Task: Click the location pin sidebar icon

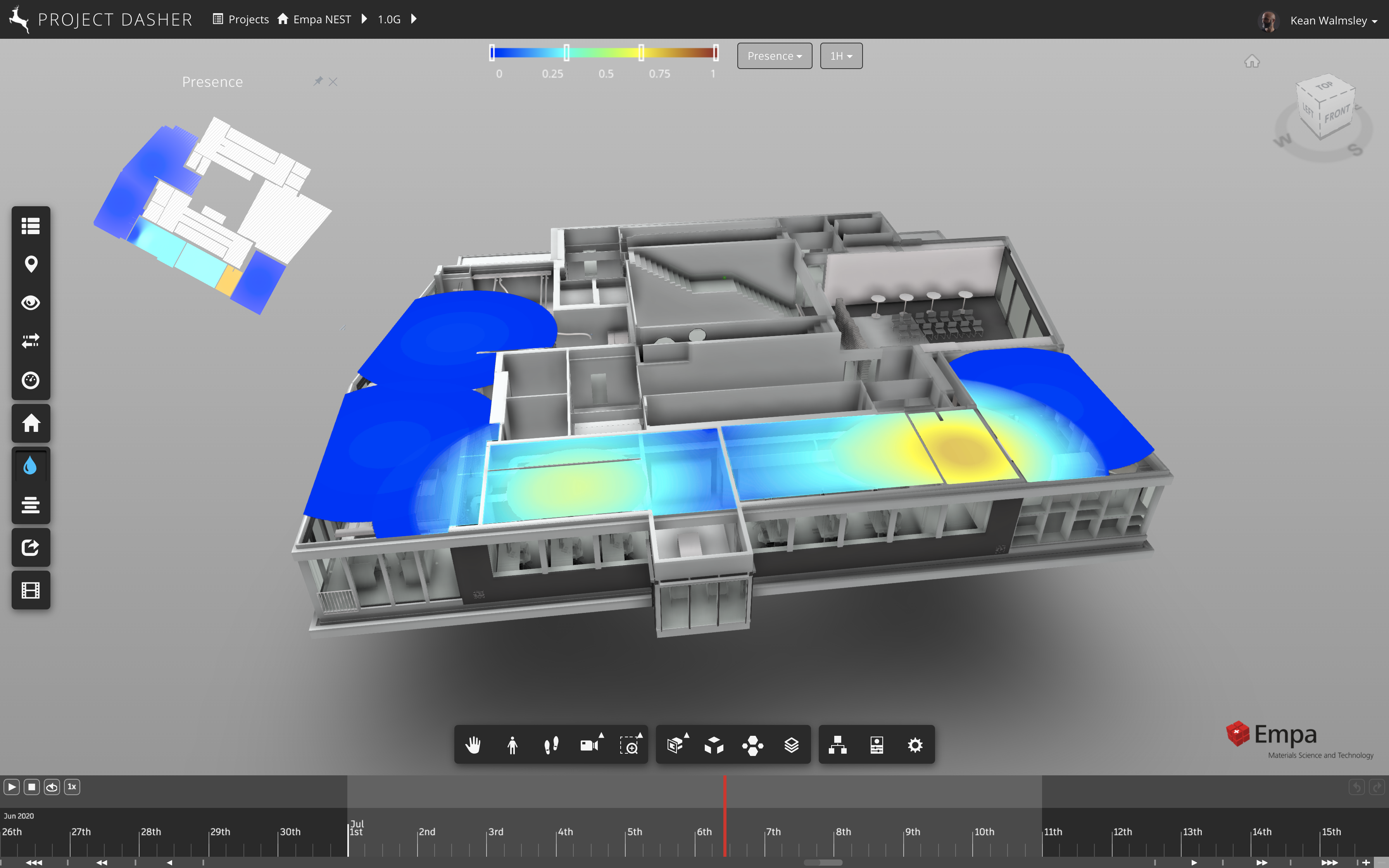Action: [x=31, y=264]
